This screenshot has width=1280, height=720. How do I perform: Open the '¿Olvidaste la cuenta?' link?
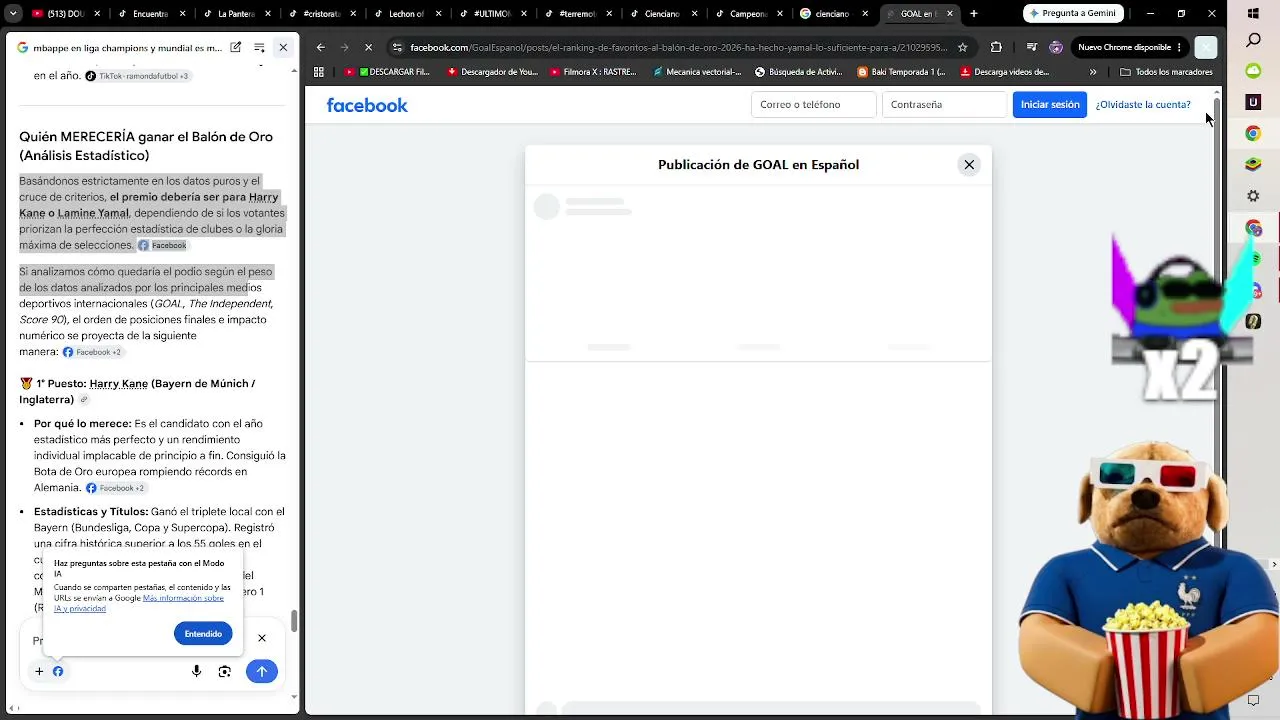coord(1143,105)
